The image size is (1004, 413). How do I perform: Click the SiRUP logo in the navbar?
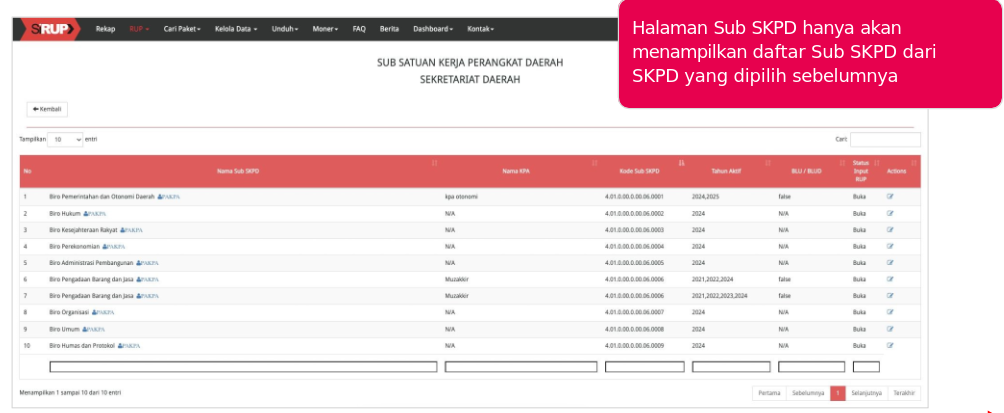pyautogui.click(x=51, y=29)
